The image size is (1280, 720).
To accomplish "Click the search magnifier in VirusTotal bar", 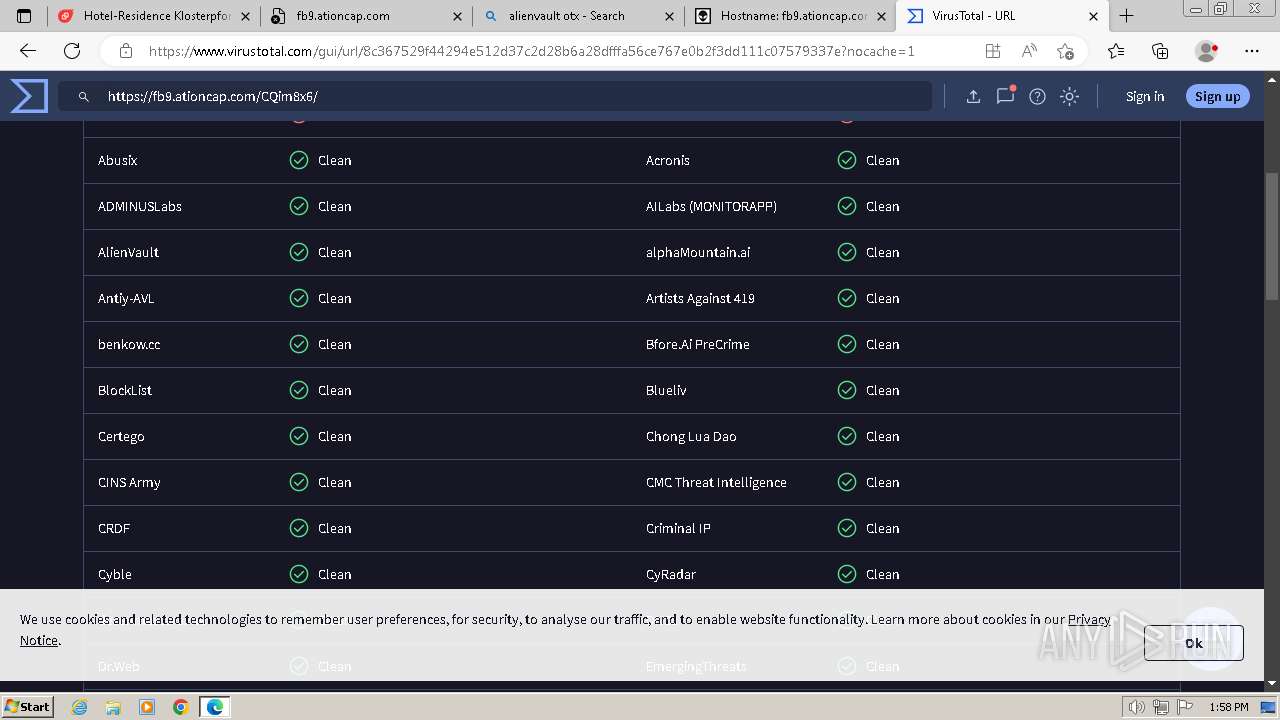I will coord(84,96).
